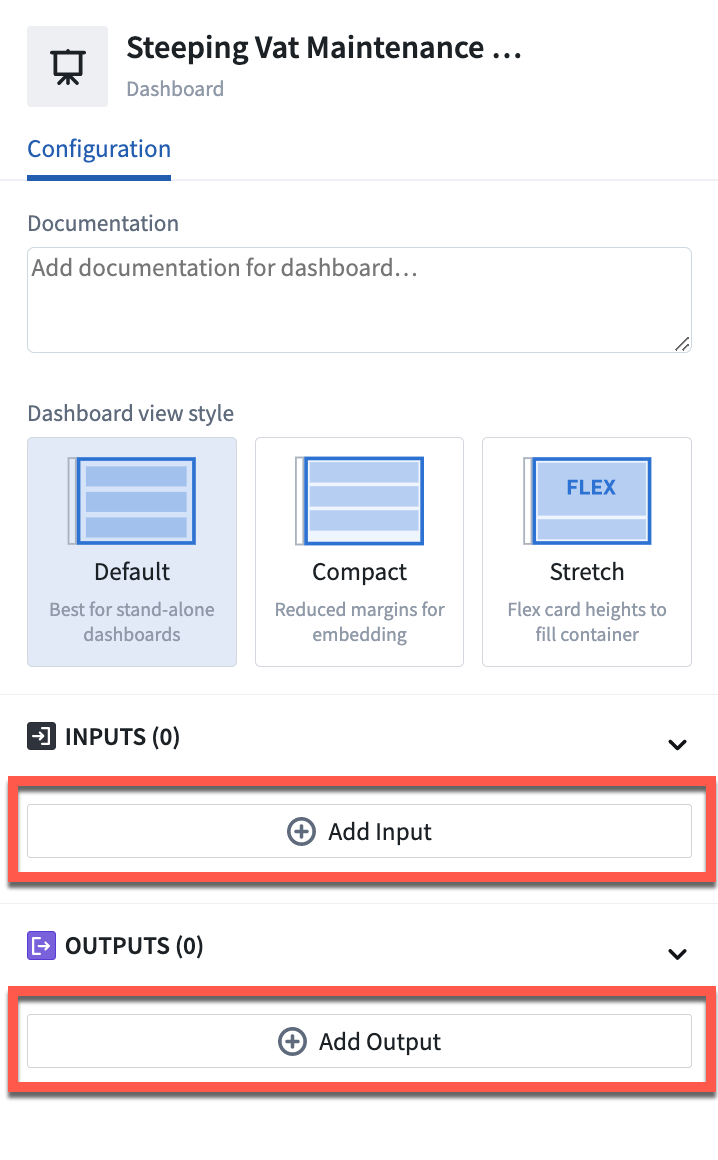Click the documentation resize handle
Screen dimensions: 718x1160
pyautogui.click(x=683, y=344)
